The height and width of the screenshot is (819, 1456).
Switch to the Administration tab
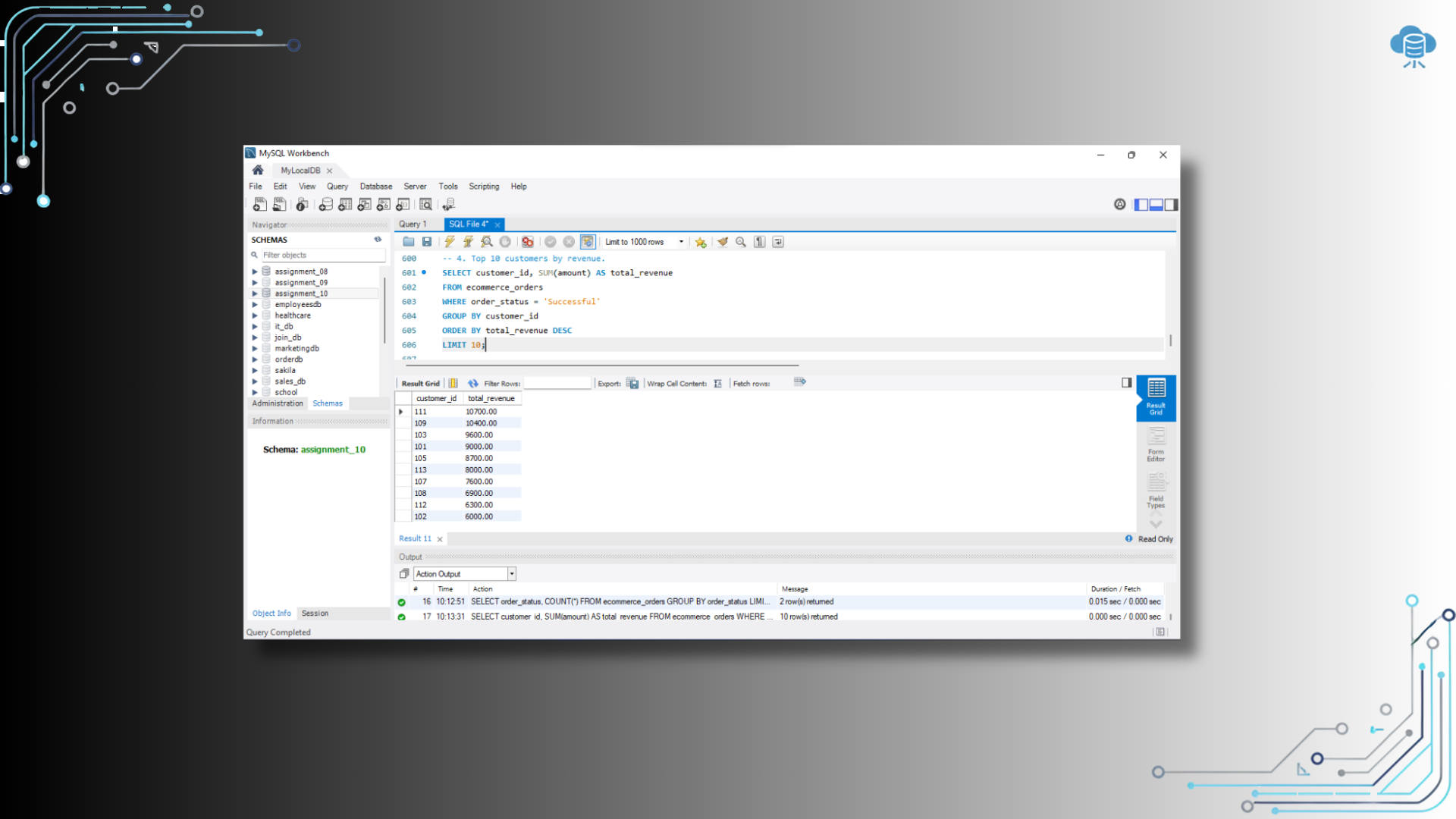[278, 403]
